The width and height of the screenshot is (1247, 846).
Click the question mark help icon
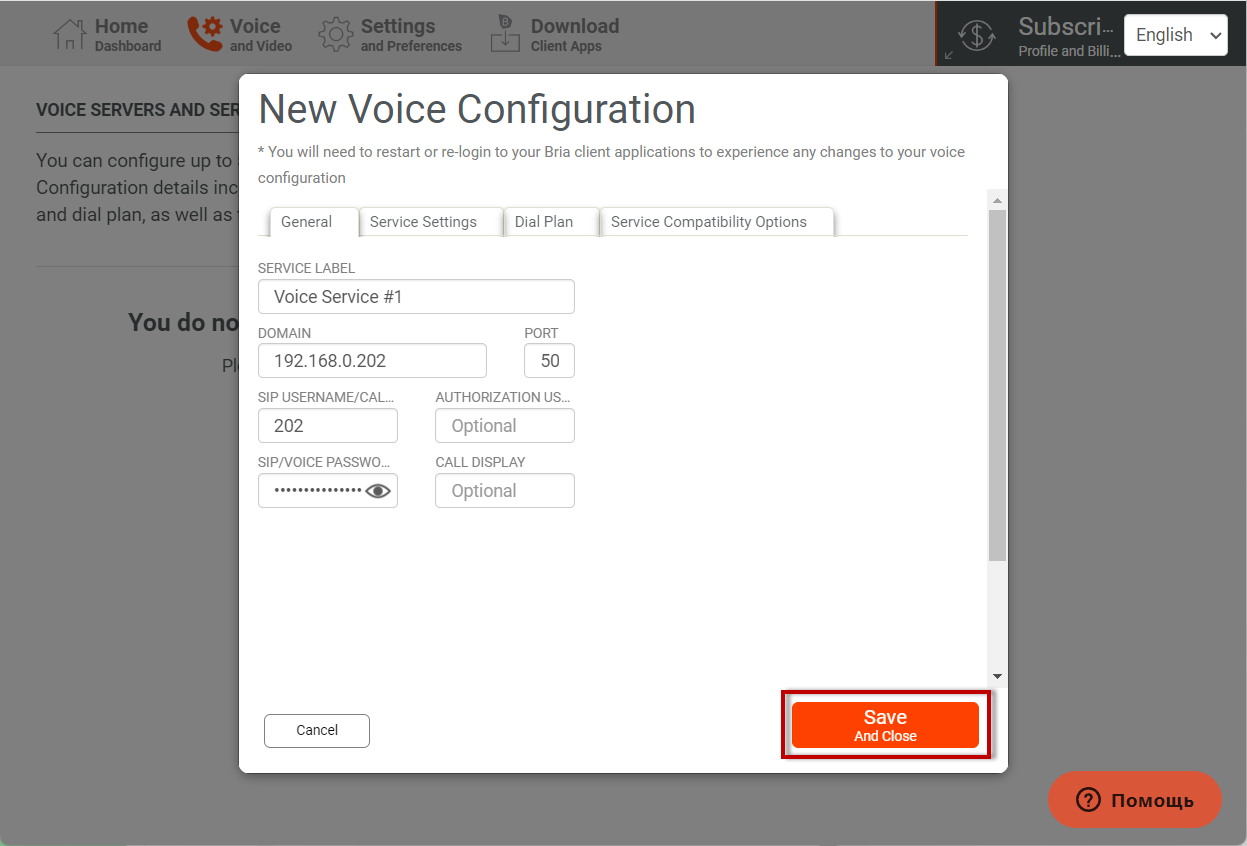tap(1088, 800)
